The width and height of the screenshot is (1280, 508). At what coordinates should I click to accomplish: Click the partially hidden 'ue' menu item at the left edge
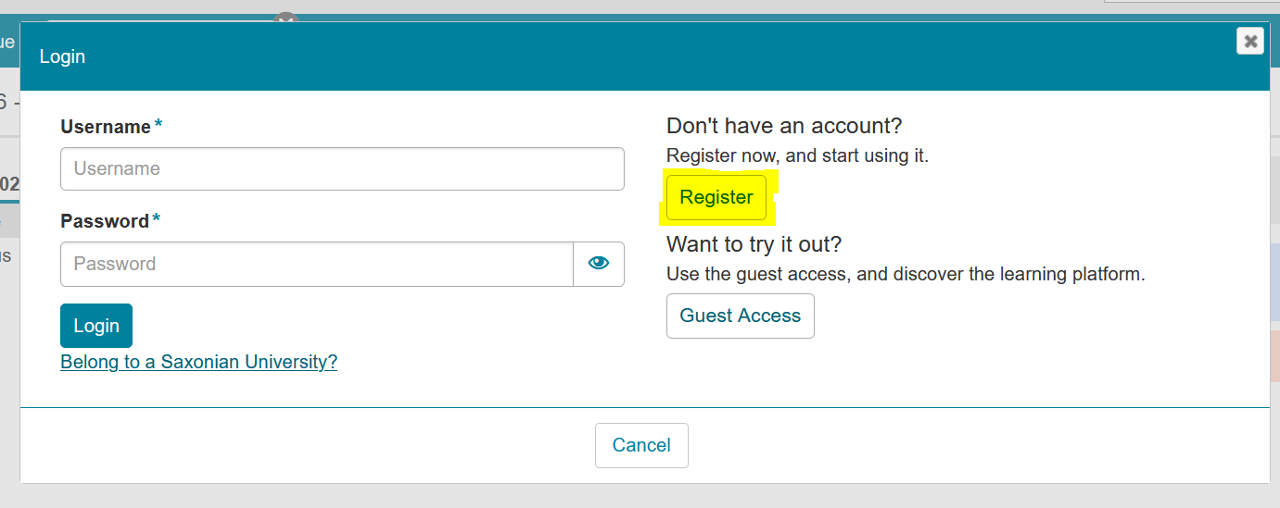tap(8, 43)
